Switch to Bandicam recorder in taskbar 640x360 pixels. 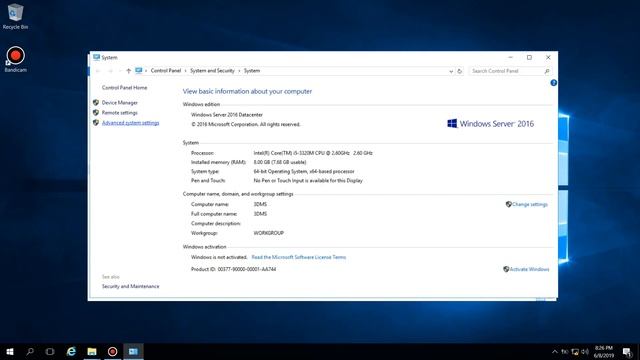coord(112,351)
